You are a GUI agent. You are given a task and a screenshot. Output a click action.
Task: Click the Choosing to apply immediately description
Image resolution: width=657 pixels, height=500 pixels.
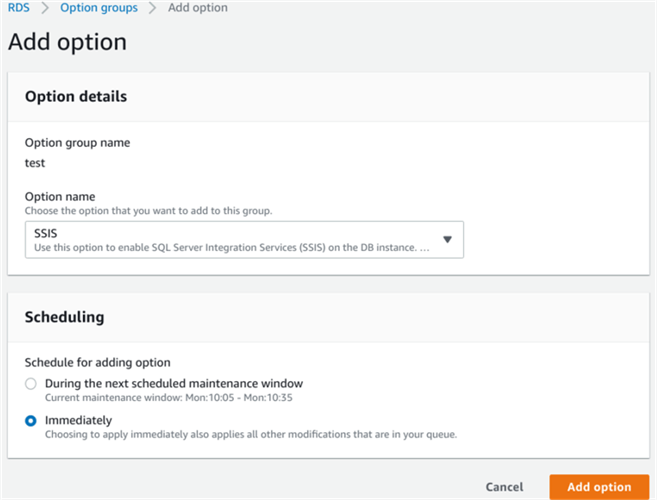[x=250, y=435]
